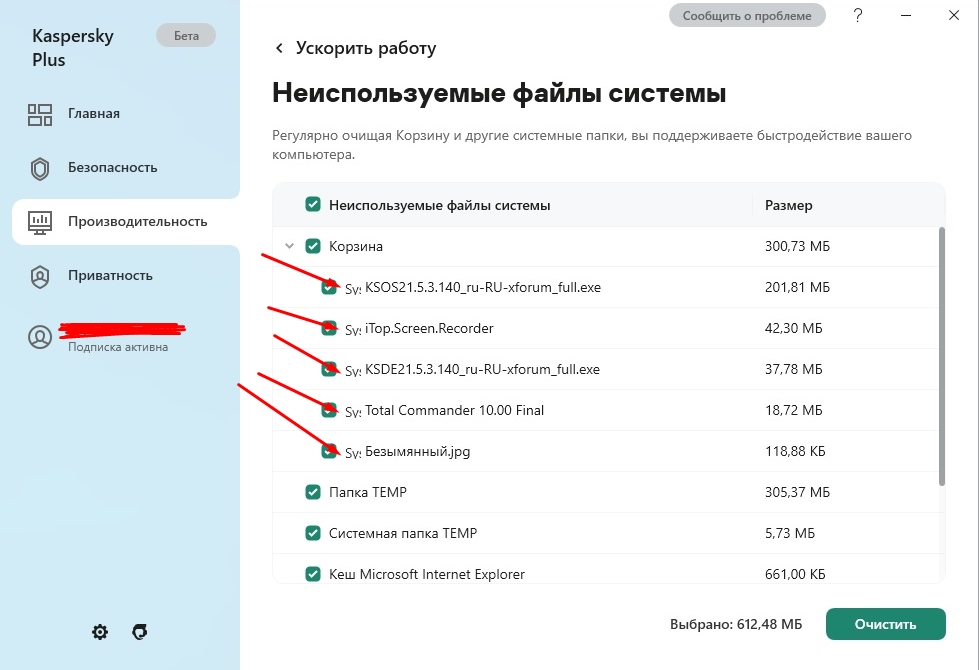Click the Очистить button

coord(885,624)
